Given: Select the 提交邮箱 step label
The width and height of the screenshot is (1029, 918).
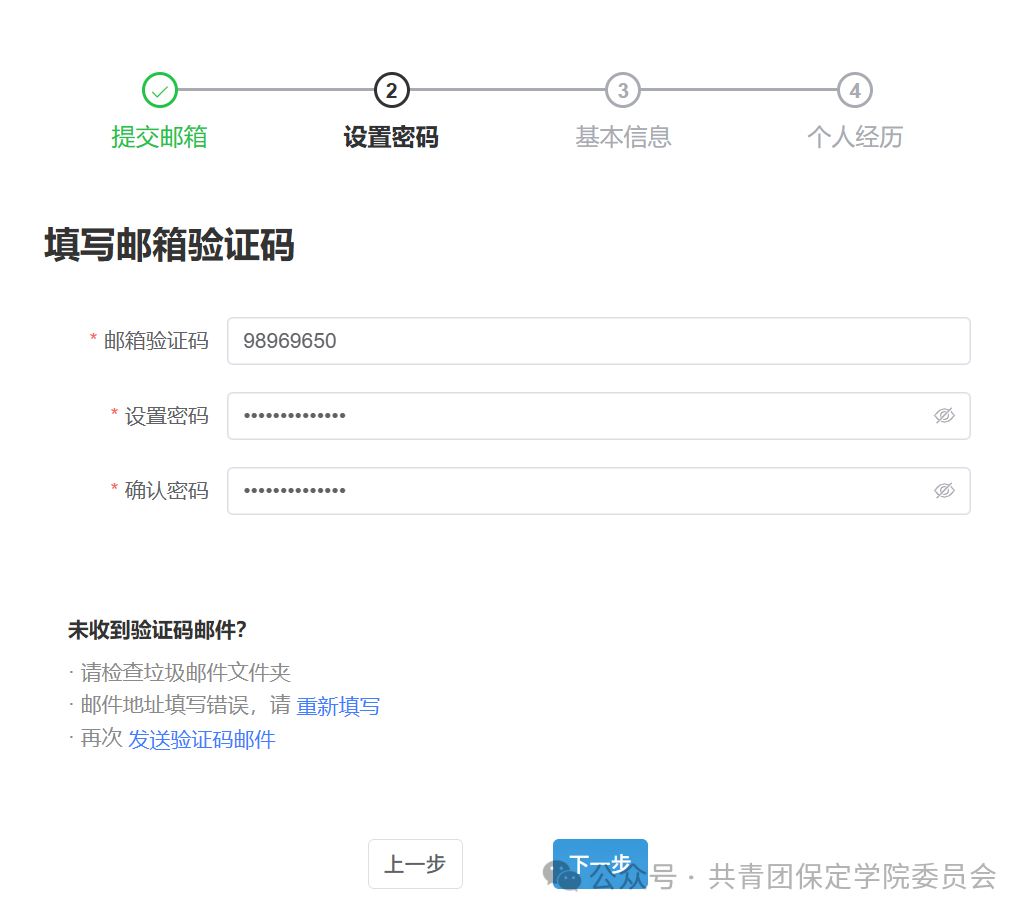Looking at the screenshot, I should pos(159,137).
